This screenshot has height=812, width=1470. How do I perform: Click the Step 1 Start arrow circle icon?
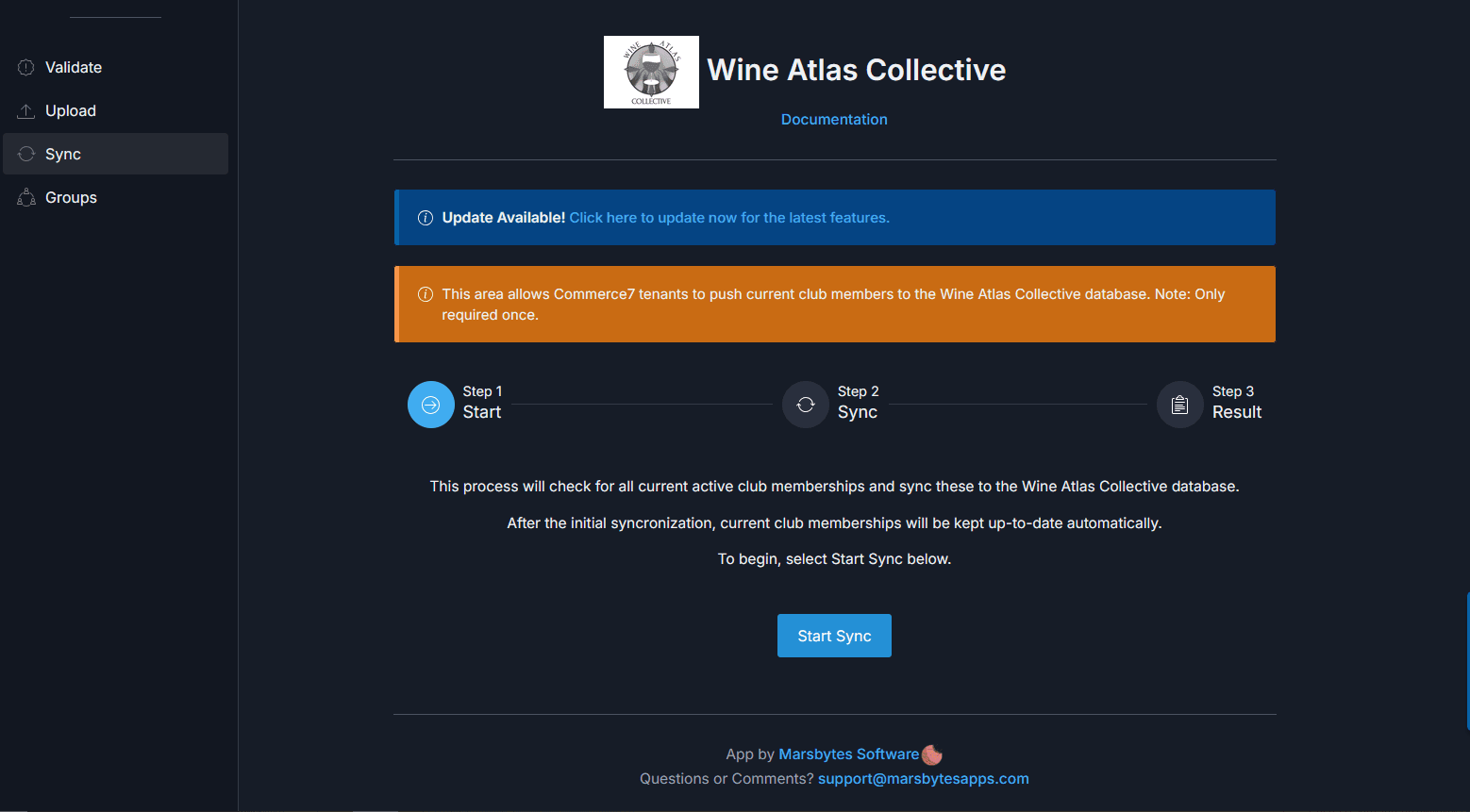(x=431, y=405)
